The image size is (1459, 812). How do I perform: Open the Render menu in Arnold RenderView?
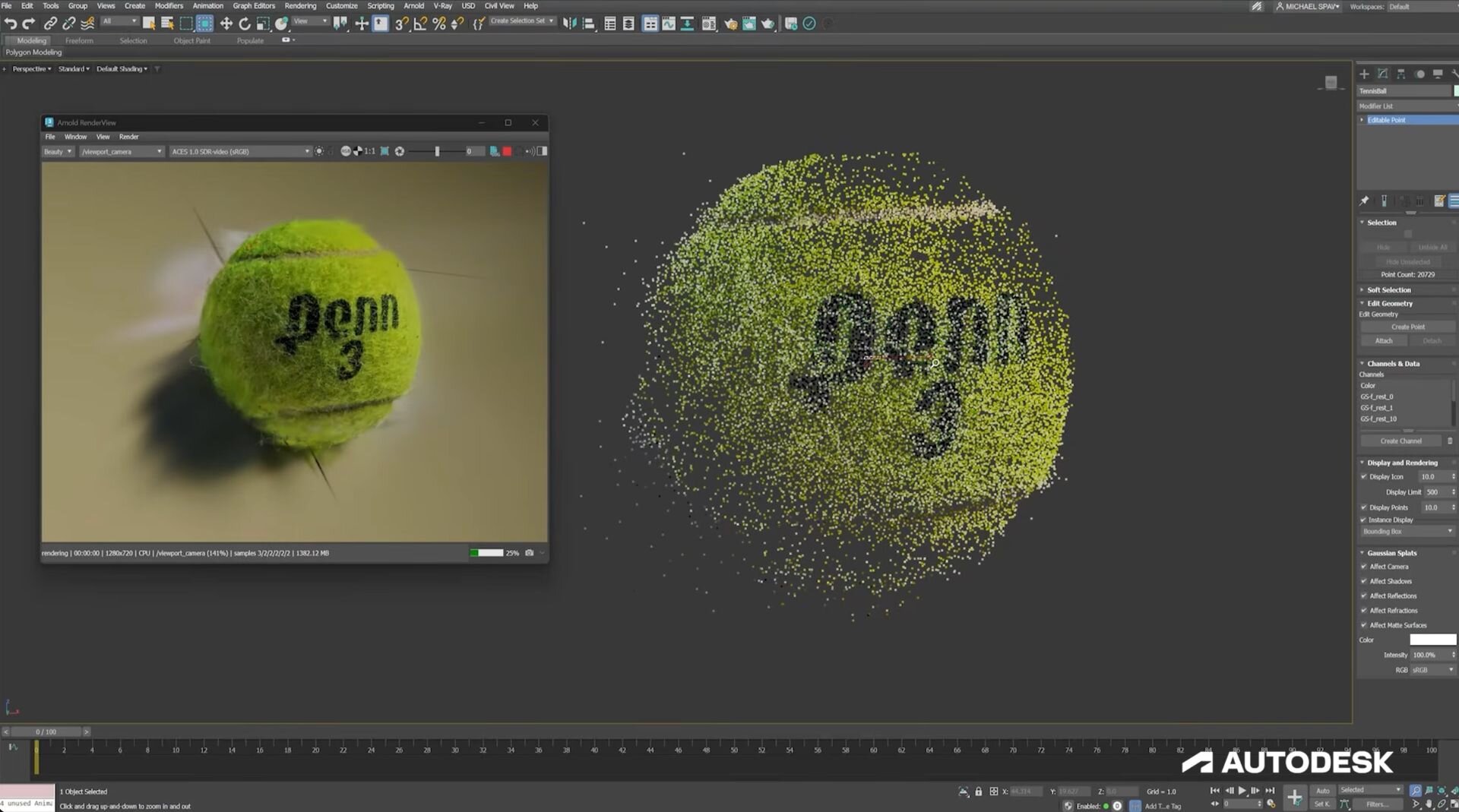point(128,137)
